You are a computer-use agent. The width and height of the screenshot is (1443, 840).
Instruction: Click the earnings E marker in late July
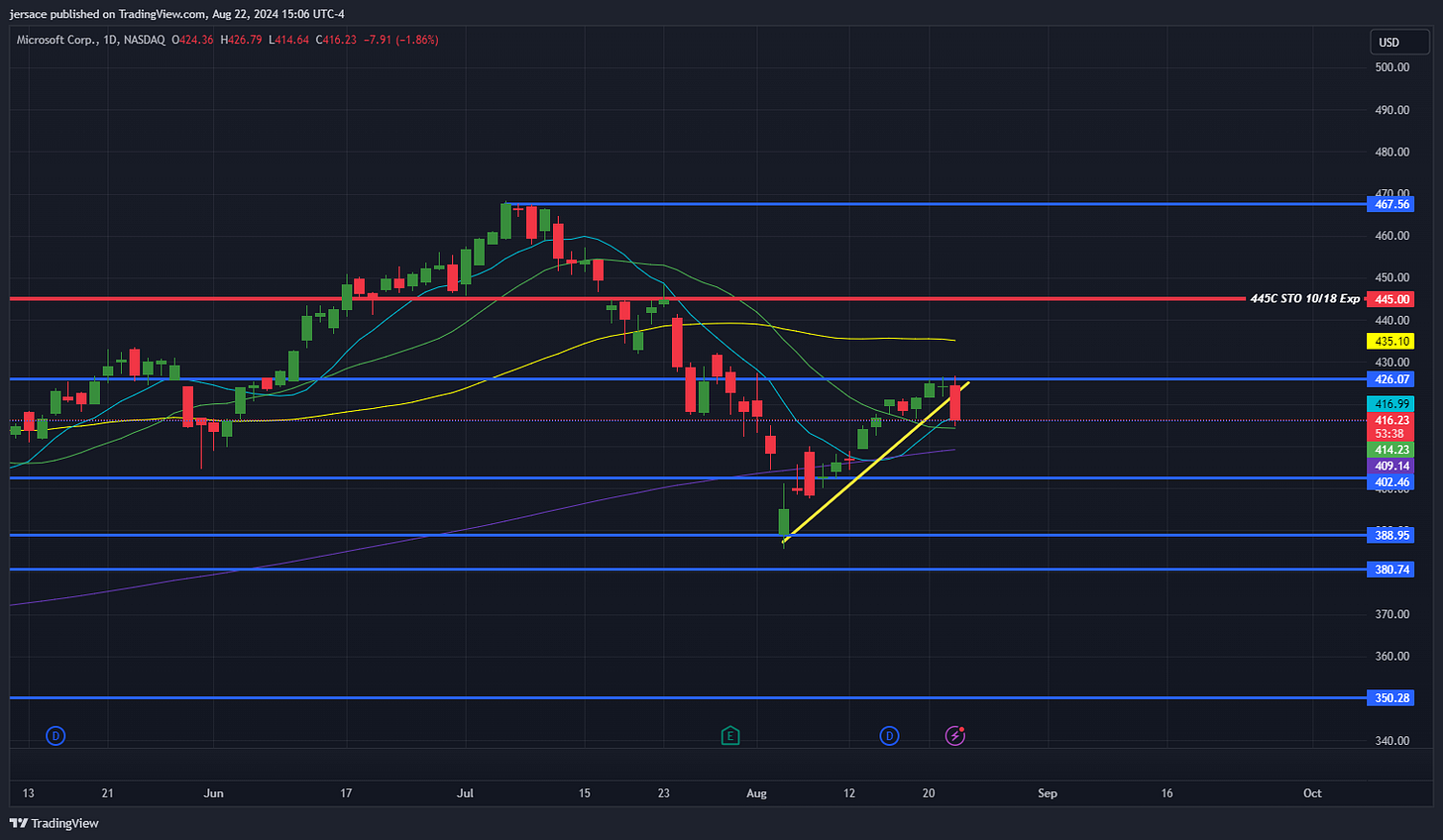pyautogui.click(x=730, y=736)
